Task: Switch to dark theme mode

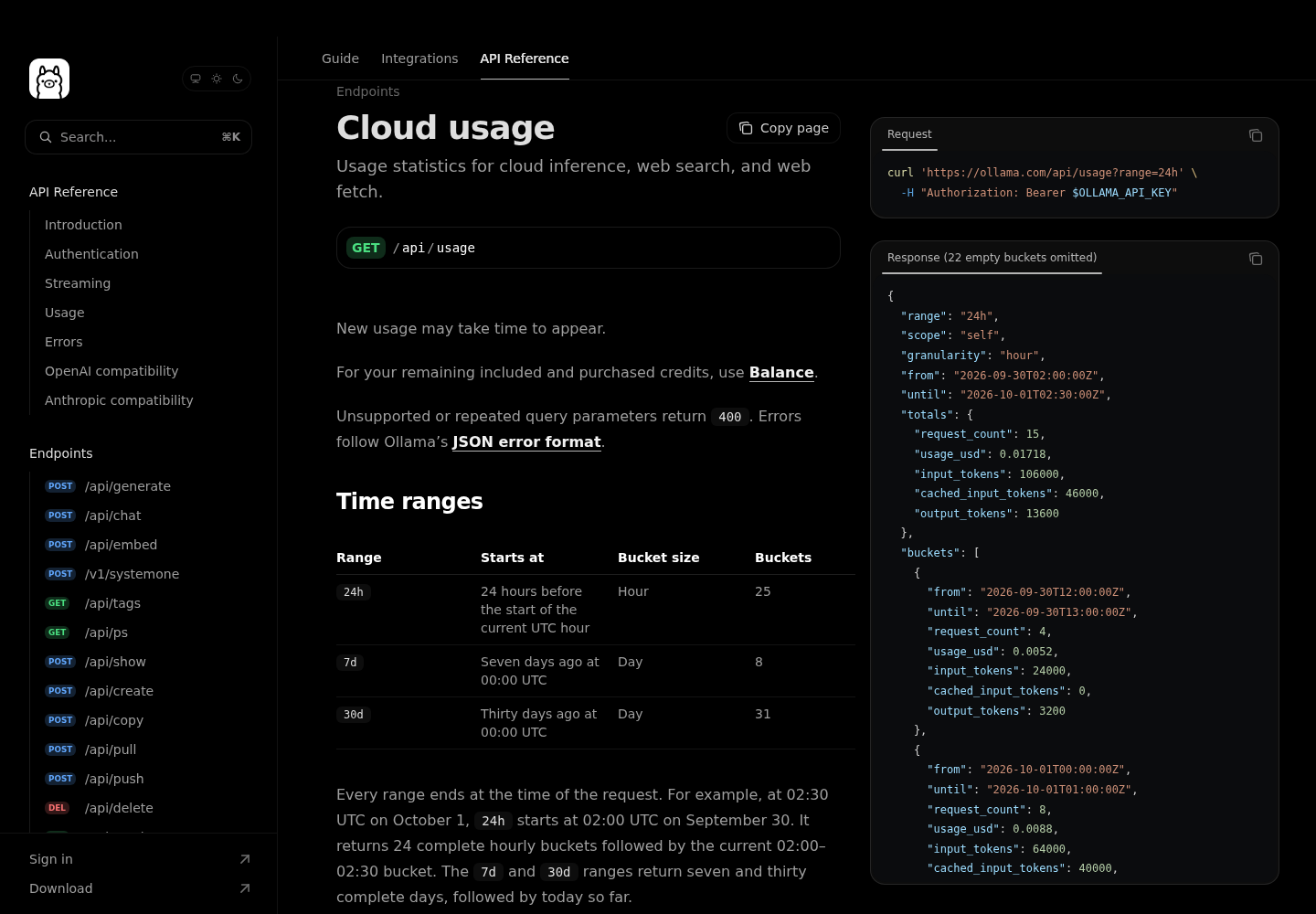Action: coord(238,79)
